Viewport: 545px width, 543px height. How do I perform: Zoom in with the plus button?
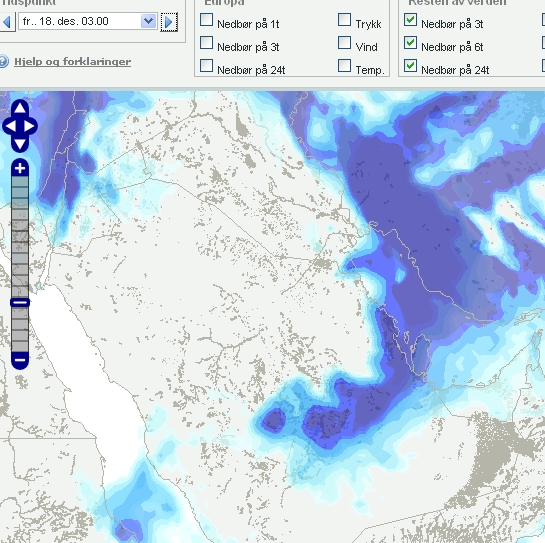(20, 168)
